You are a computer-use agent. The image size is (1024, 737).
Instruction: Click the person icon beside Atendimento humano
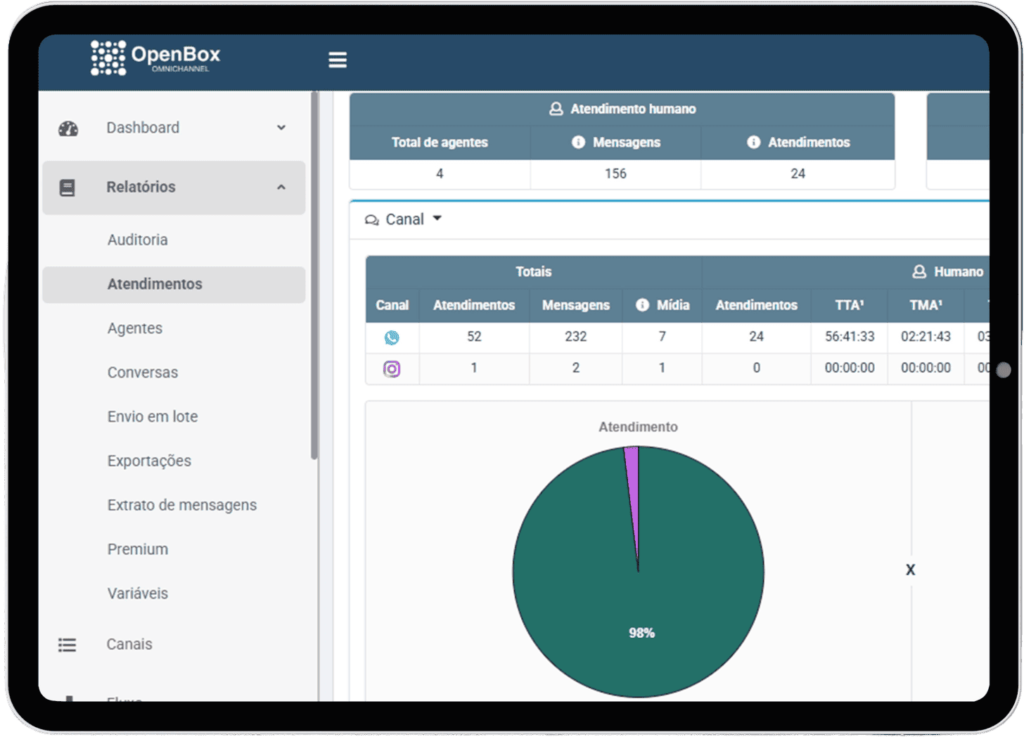click(556, 109)
